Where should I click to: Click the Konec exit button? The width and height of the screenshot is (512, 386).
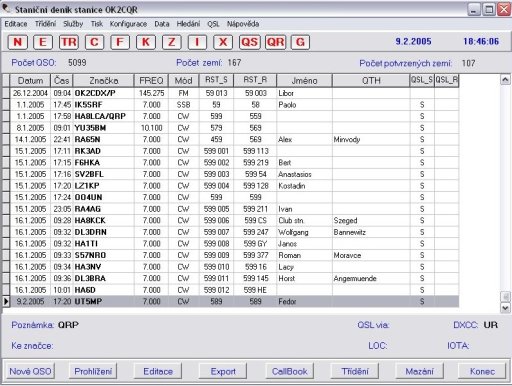click(x=482, y=371)
